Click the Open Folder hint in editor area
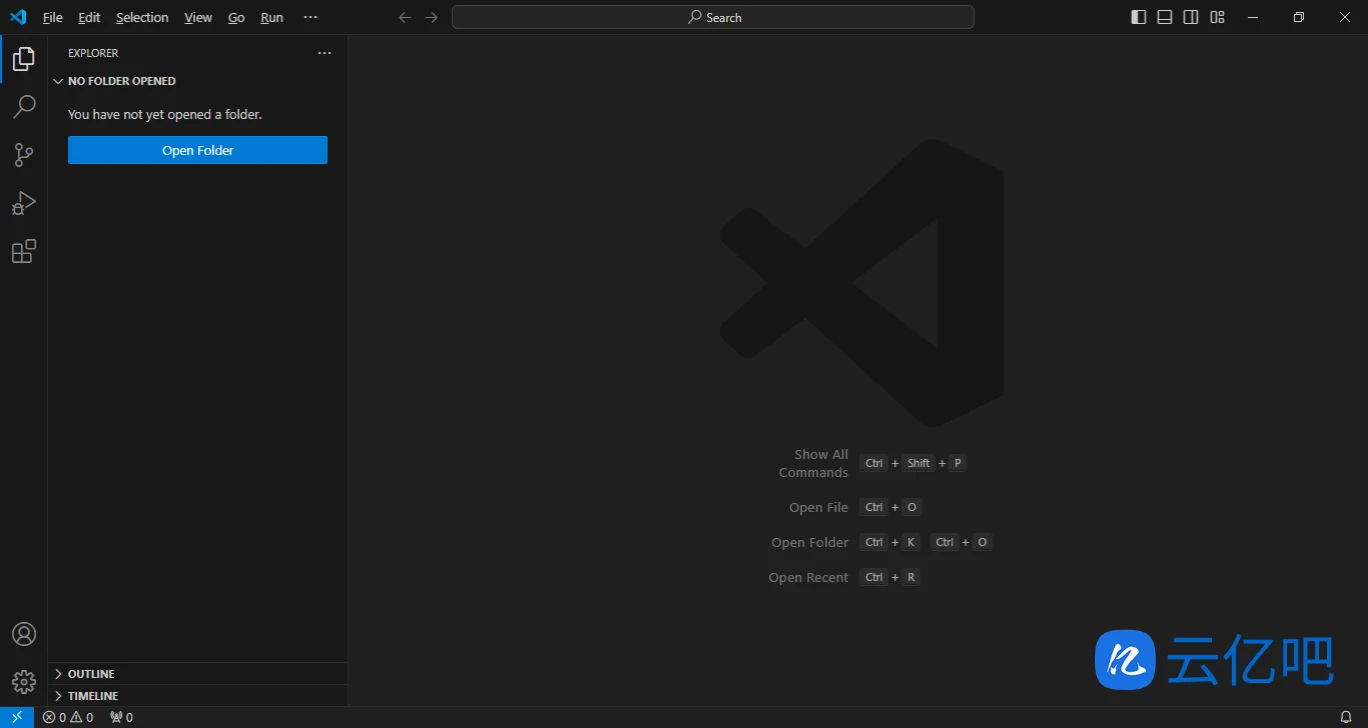Viewport: 1368px width, 728px height. point(810,543)
